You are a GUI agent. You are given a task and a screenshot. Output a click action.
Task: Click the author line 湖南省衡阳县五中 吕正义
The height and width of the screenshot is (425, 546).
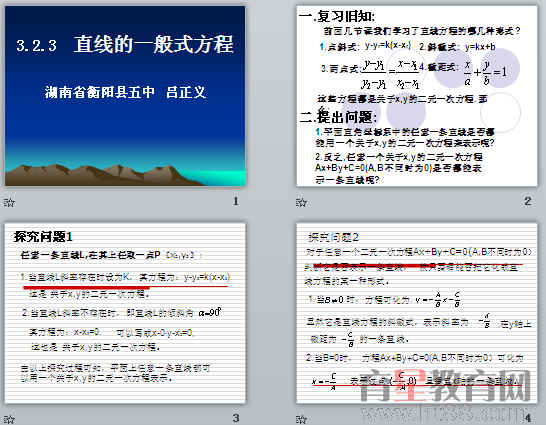point(125,92)
